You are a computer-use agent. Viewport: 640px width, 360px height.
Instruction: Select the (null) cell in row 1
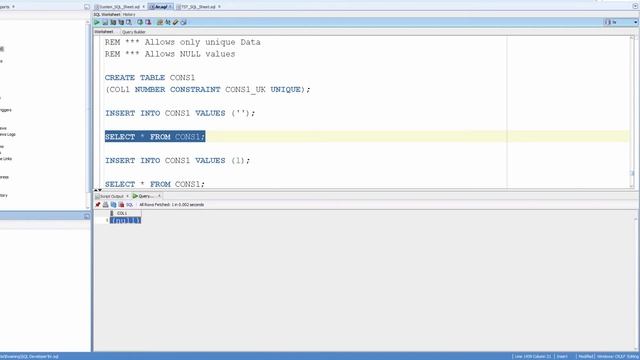coord(125,220)
